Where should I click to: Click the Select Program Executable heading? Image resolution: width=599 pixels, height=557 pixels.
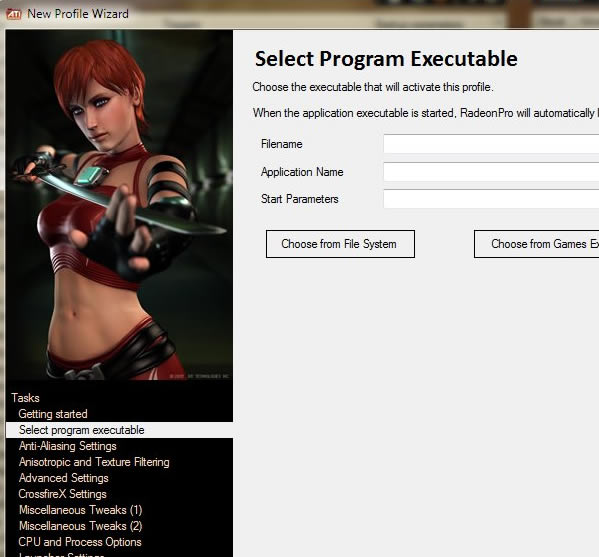[386, 59]
